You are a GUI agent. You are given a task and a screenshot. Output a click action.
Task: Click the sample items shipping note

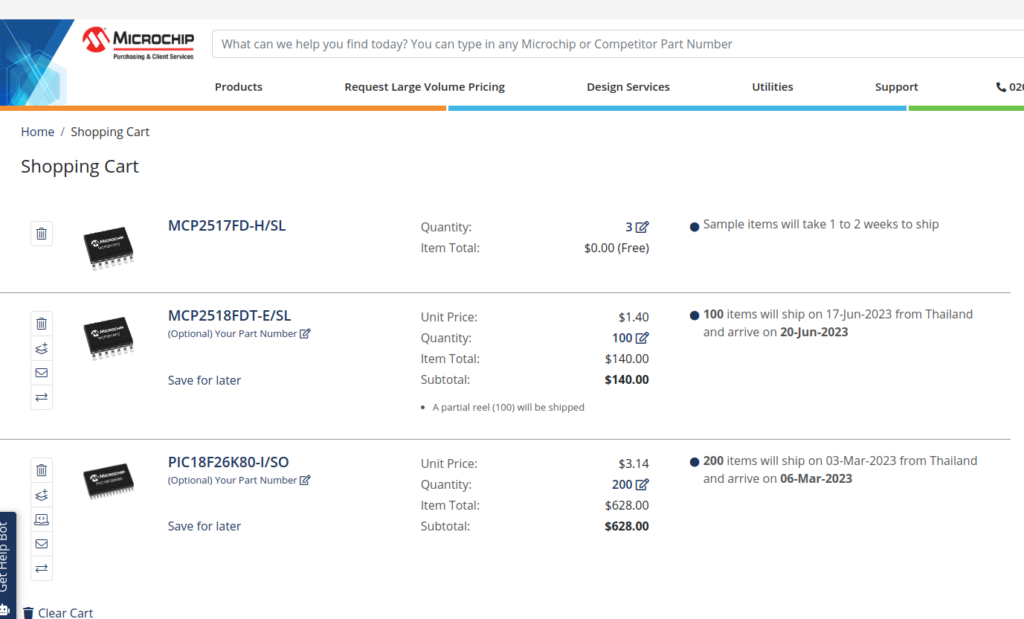tap(821, 225)
